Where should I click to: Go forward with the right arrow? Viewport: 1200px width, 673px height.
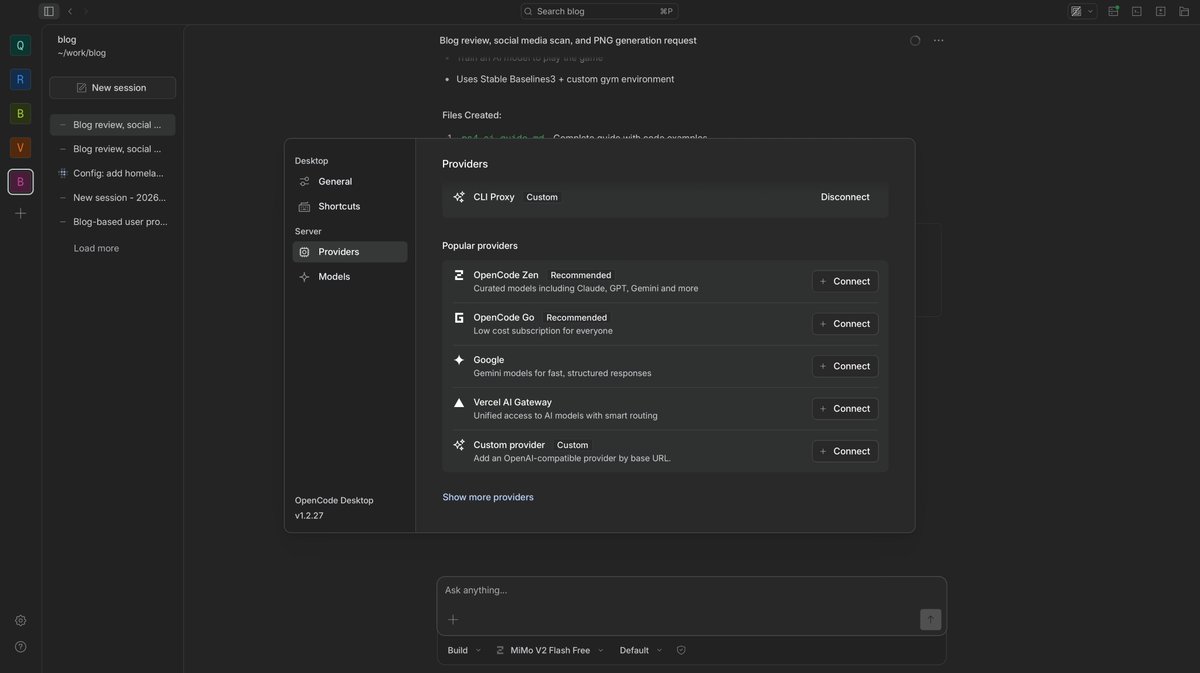(86, 11)
